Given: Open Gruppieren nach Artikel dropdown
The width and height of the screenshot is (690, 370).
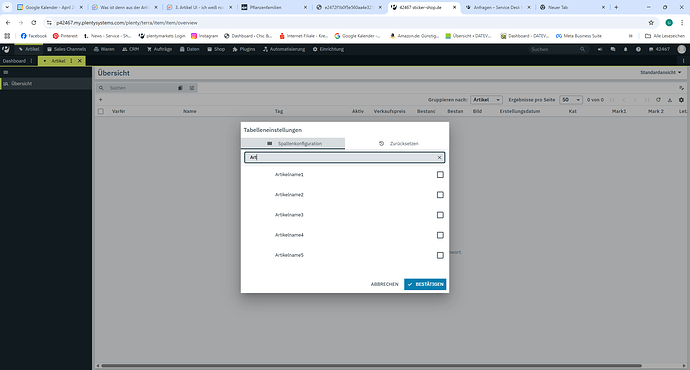Looking at the screenshot, I should pos(486,100).
